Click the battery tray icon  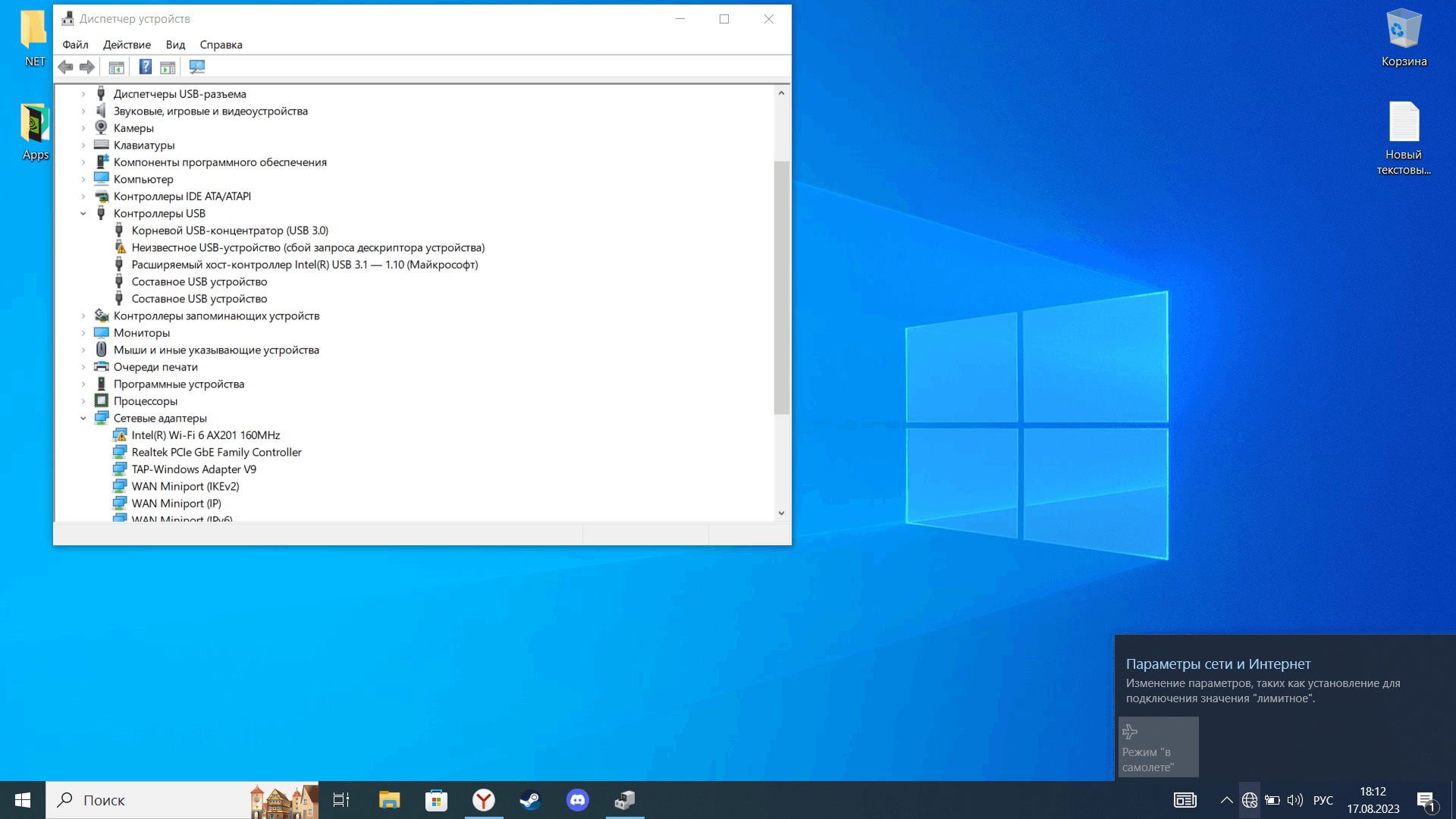click(x=1272, y=800)
